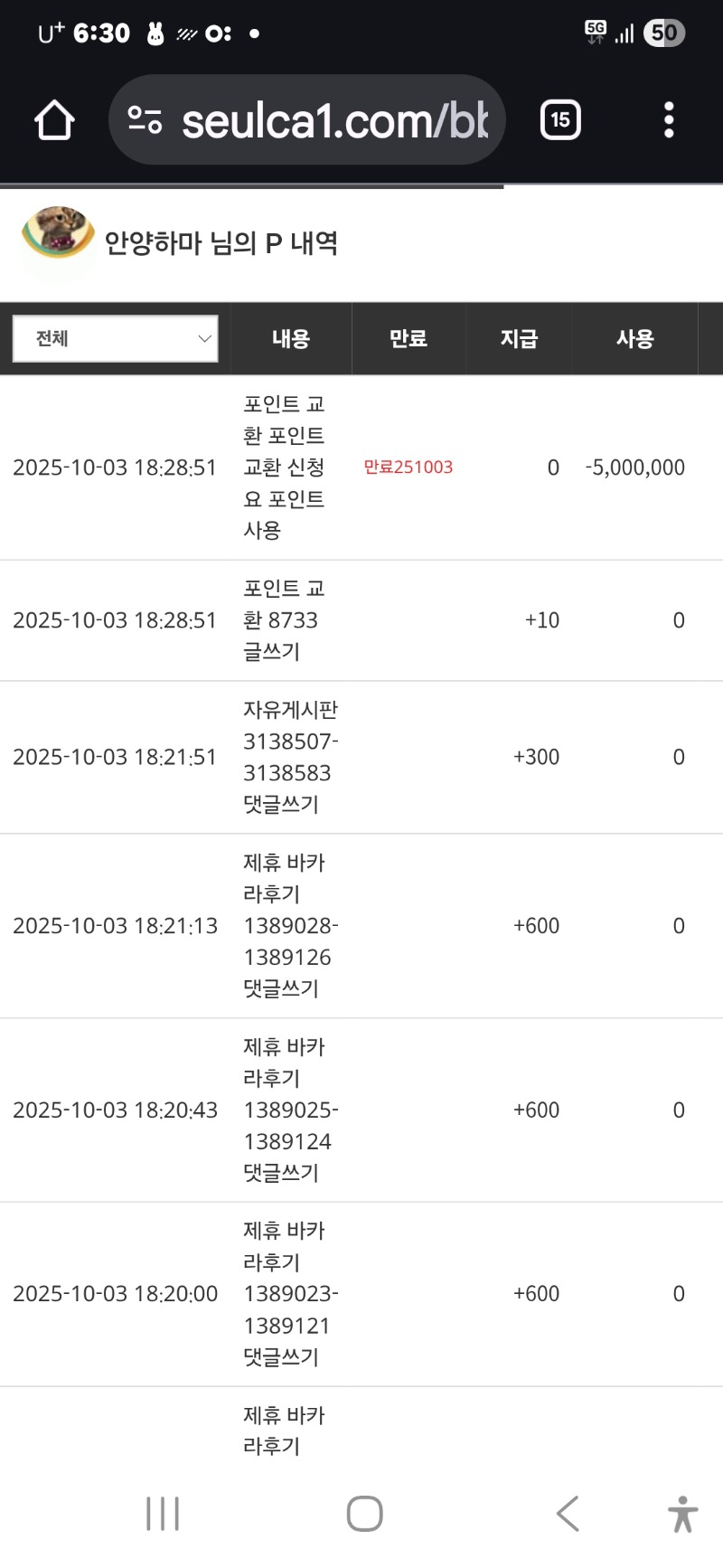Screen dimensions: 723x1568
Task: Open site settings icon in address bar
Action: (145, 120)
